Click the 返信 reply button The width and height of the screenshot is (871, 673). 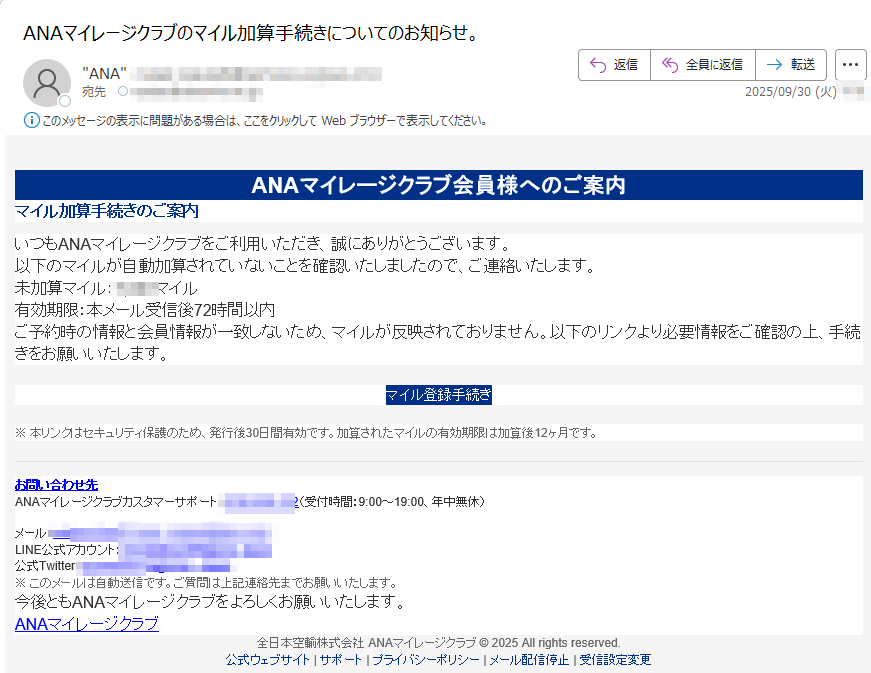coord(614,65)
